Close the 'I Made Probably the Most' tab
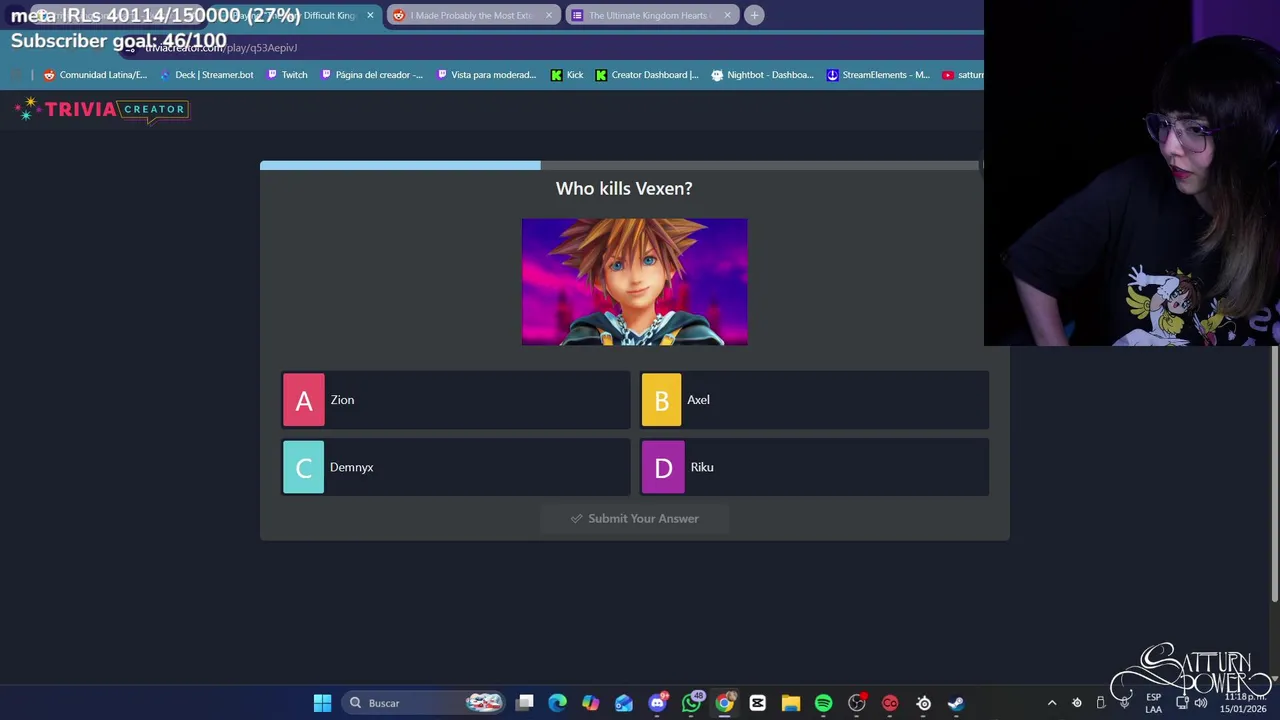 coord(548,15)
